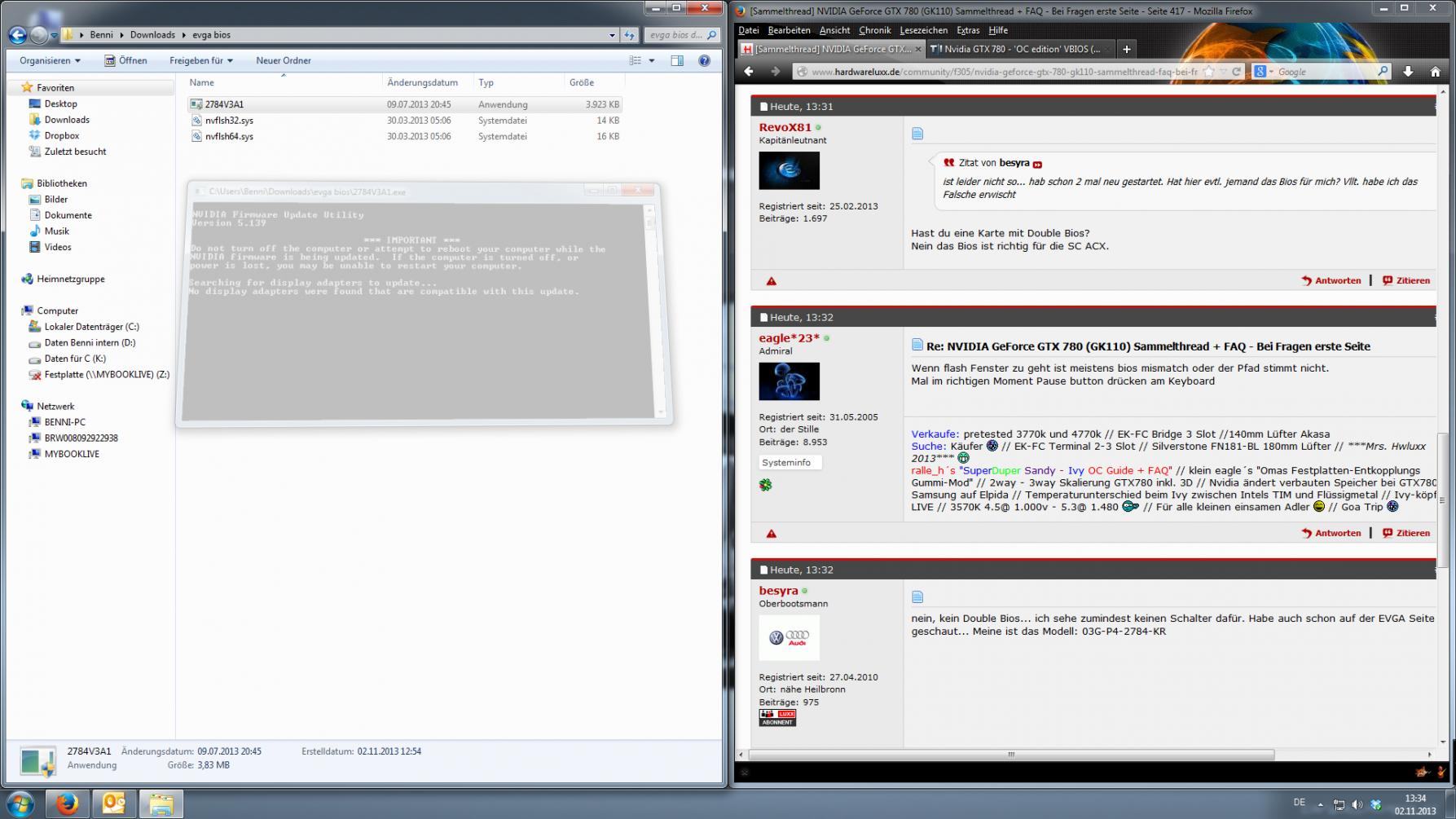
Task: Open Firefox Lesezeichen menu
Action: click(x=923, y=30)
